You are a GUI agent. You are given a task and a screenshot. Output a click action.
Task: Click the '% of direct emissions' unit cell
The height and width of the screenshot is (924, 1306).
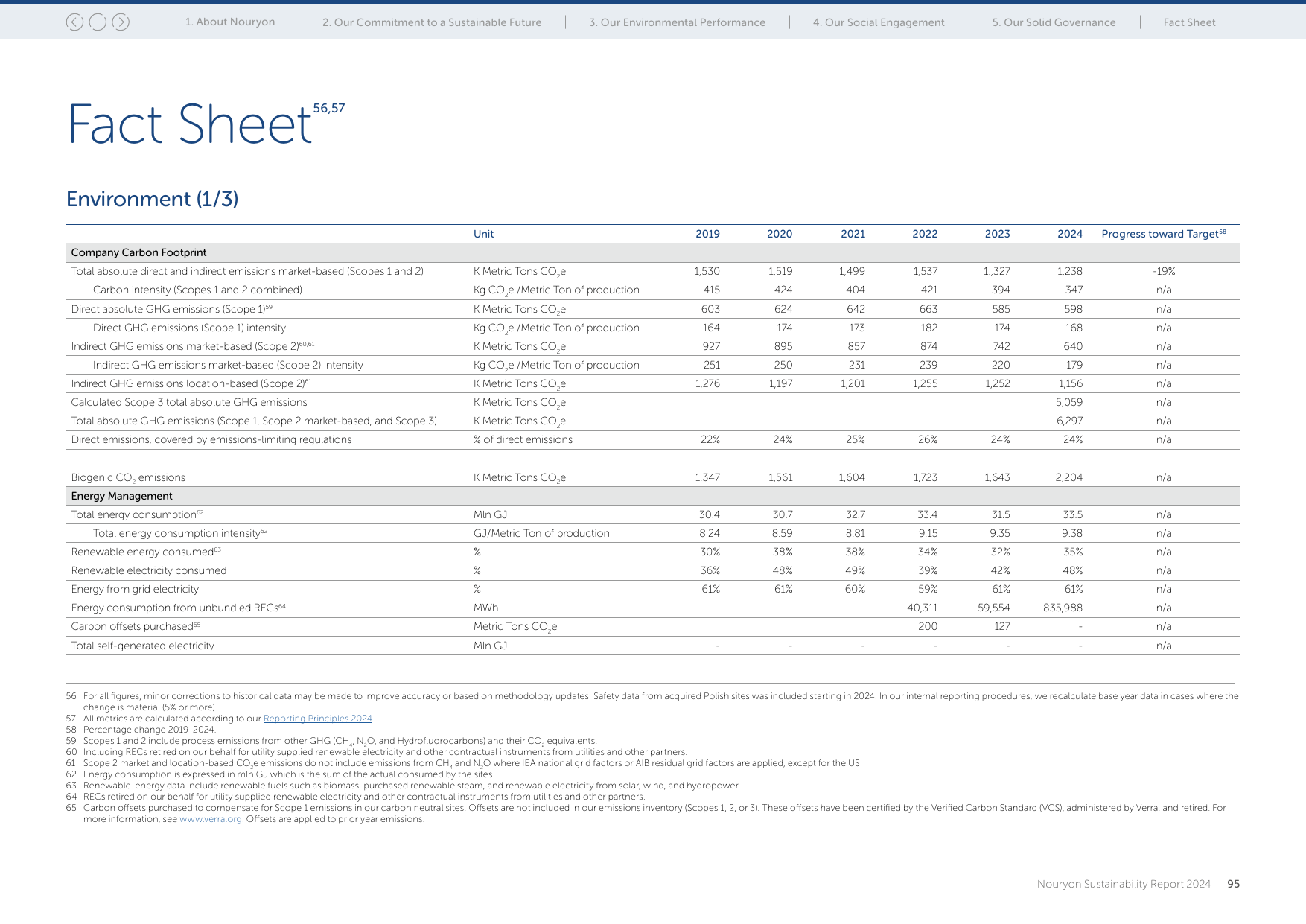click(x=523, y=440)
